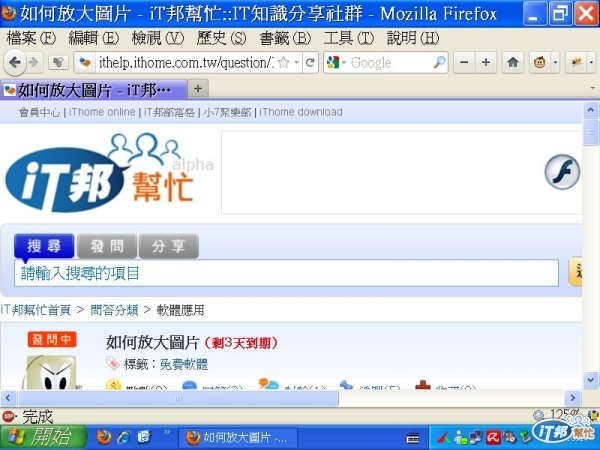Viewport: 600px width, 450px height.
Task: Click the Adblock Plus icon in the status bar
Action: pos(8,416)
